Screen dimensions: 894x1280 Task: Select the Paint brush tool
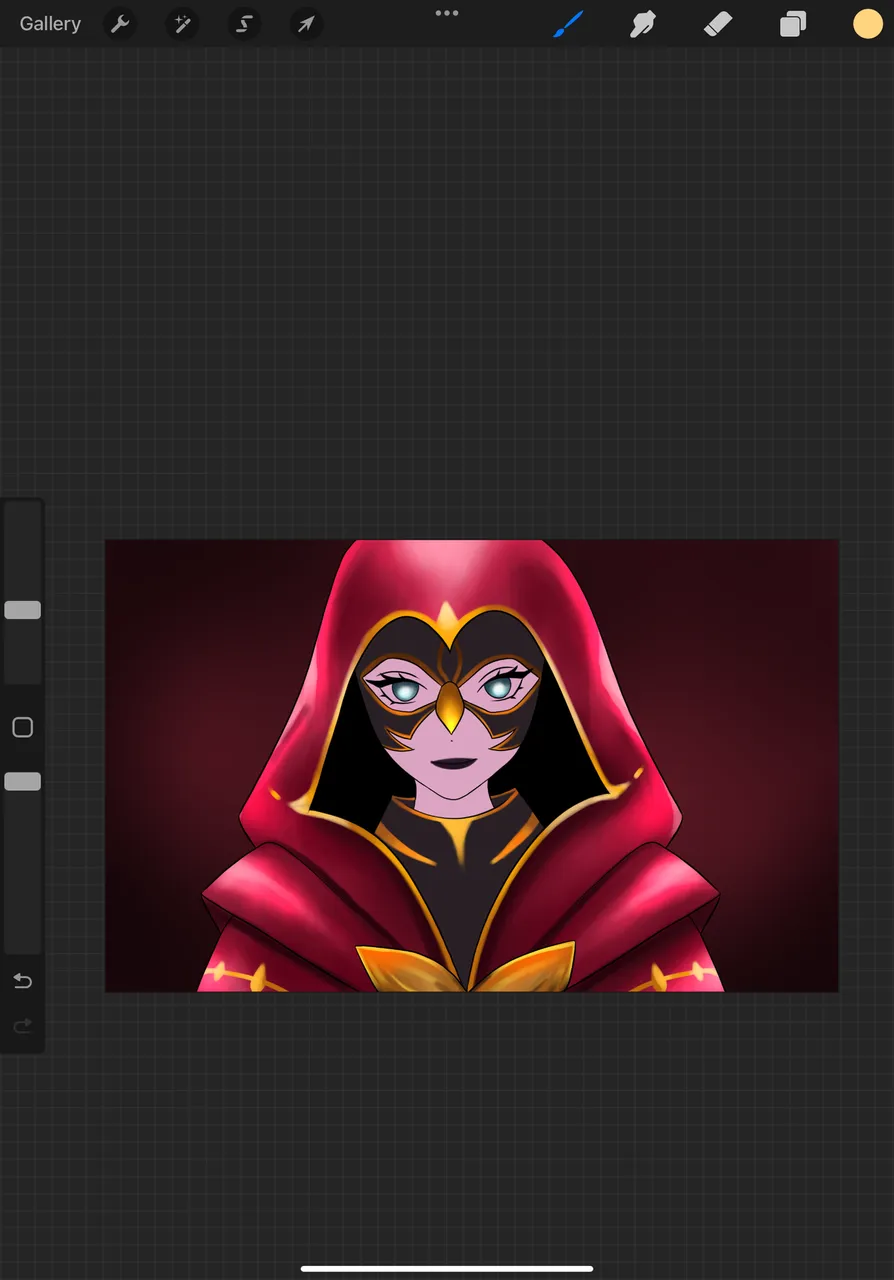[568, 24]
